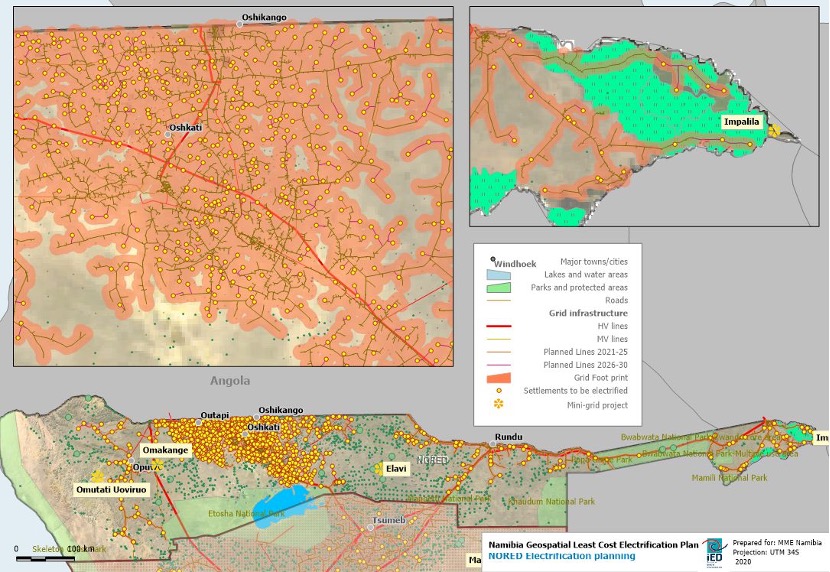Click the Elavi mini-grid label
The width and height of the screenshot is (830, 572).
[397, 467]
